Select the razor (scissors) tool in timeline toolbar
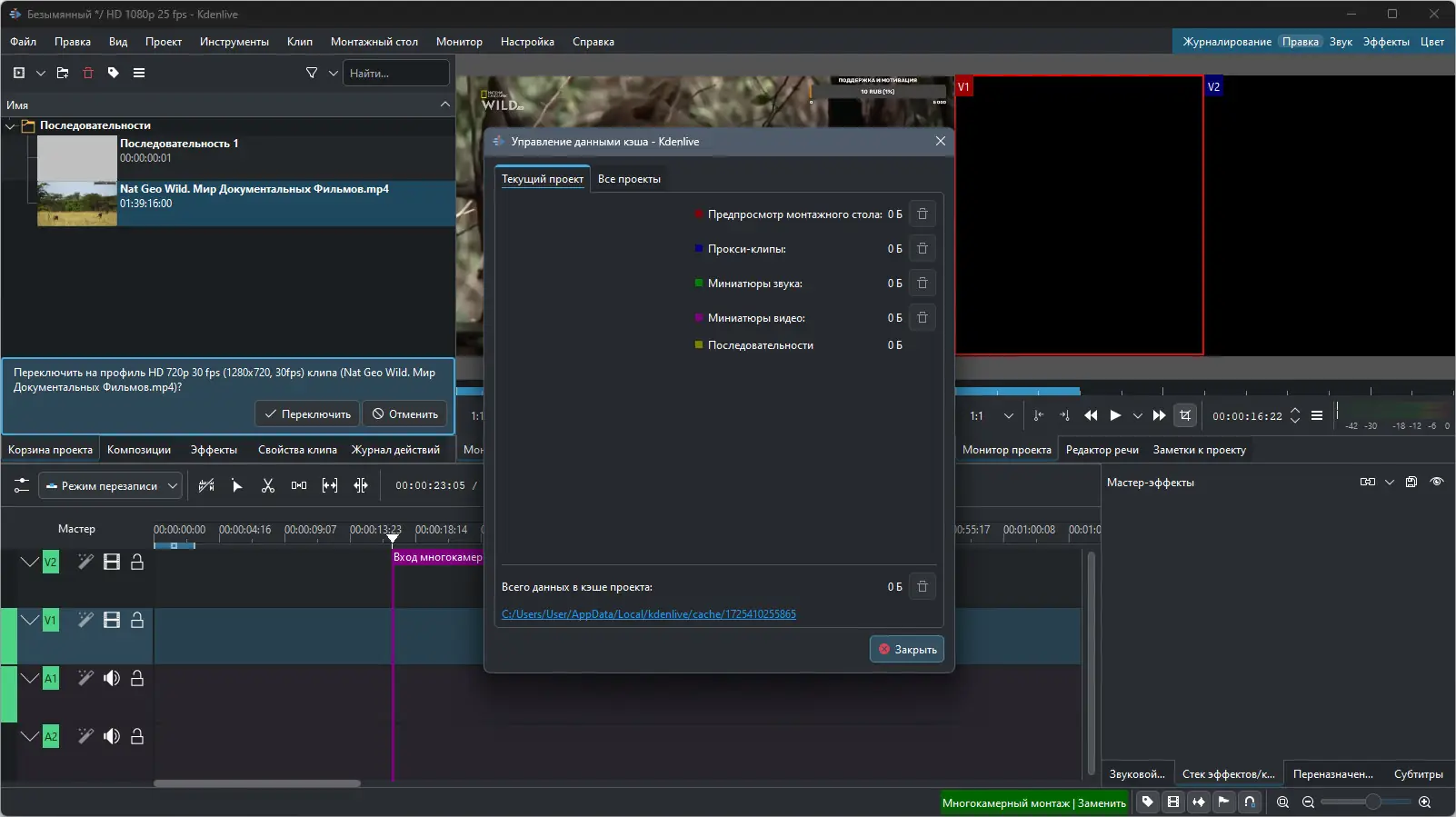The image size is (1456, 817). pos(268,486)
